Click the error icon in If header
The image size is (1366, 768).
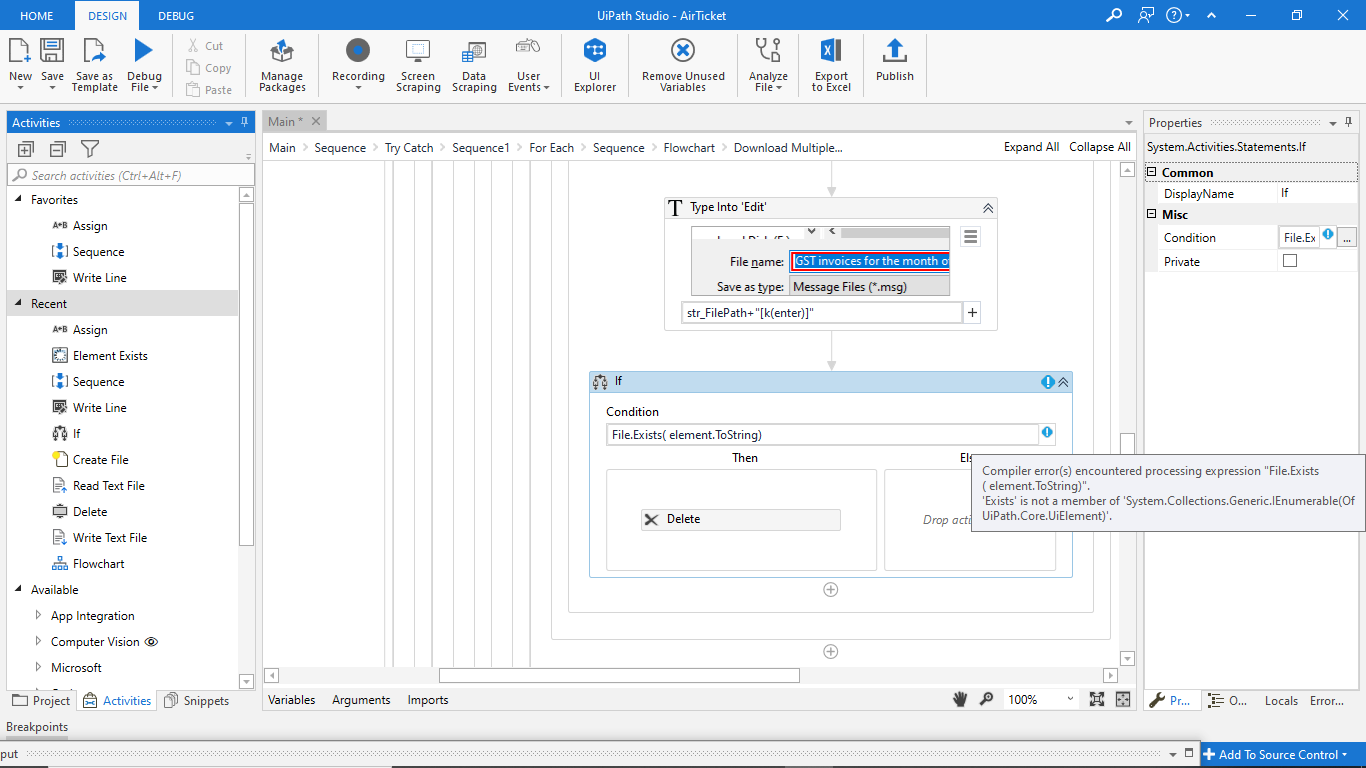[x=1048, y=382]
